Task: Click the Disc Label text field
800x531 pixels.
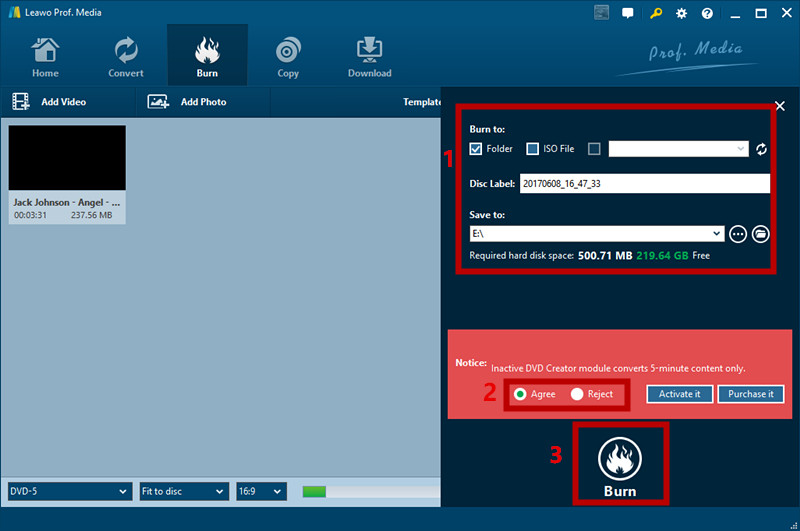Action: point(644,184)
